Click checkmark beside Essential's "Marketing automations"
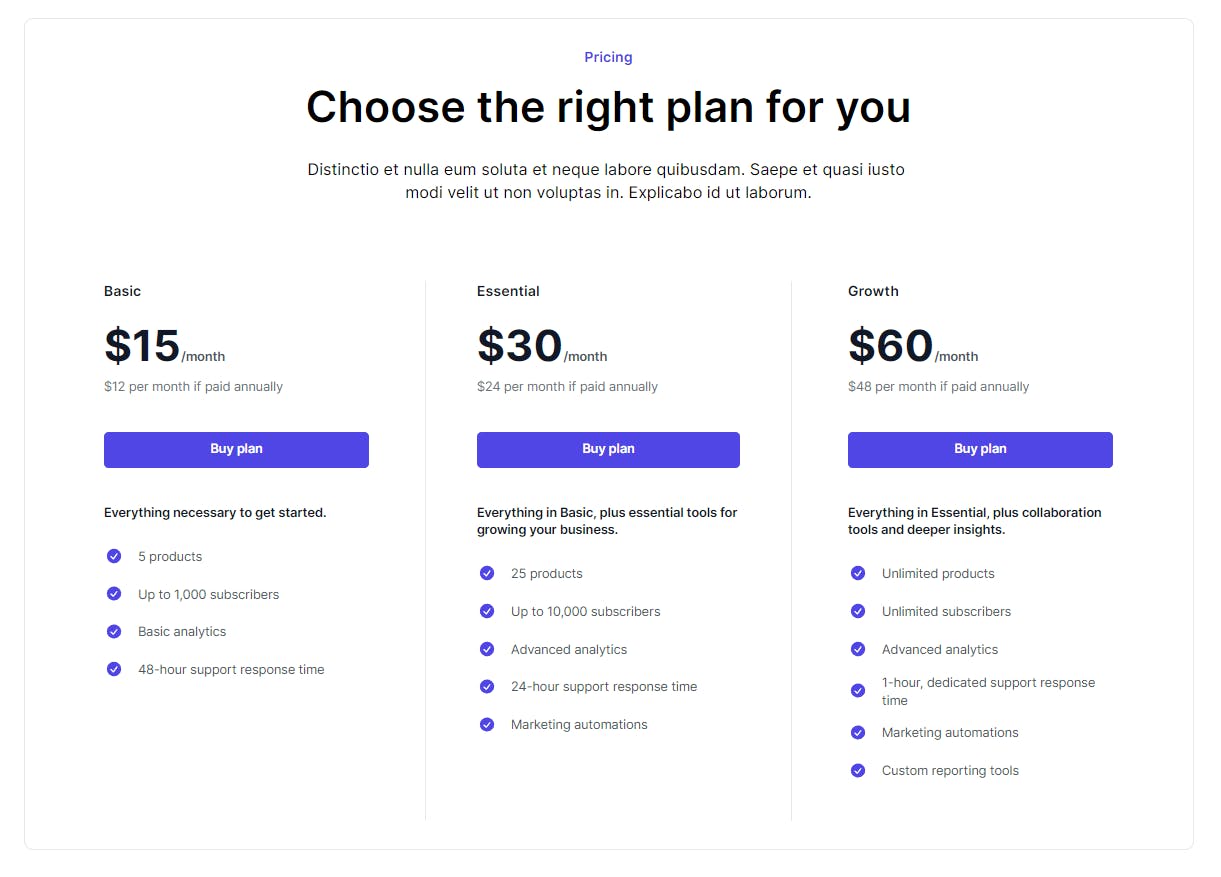Screen dimensions: 1221x877 tap(487, 724)
